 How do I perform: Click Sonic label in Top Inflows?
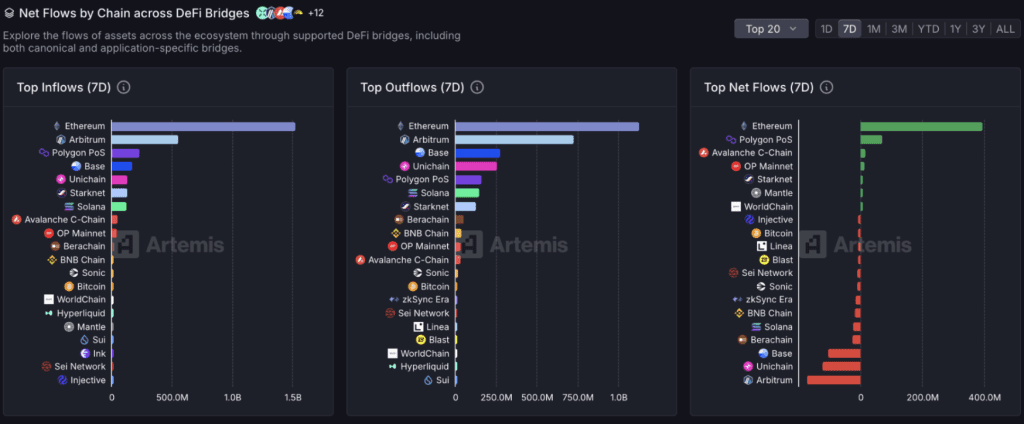[x=93, y=273]
